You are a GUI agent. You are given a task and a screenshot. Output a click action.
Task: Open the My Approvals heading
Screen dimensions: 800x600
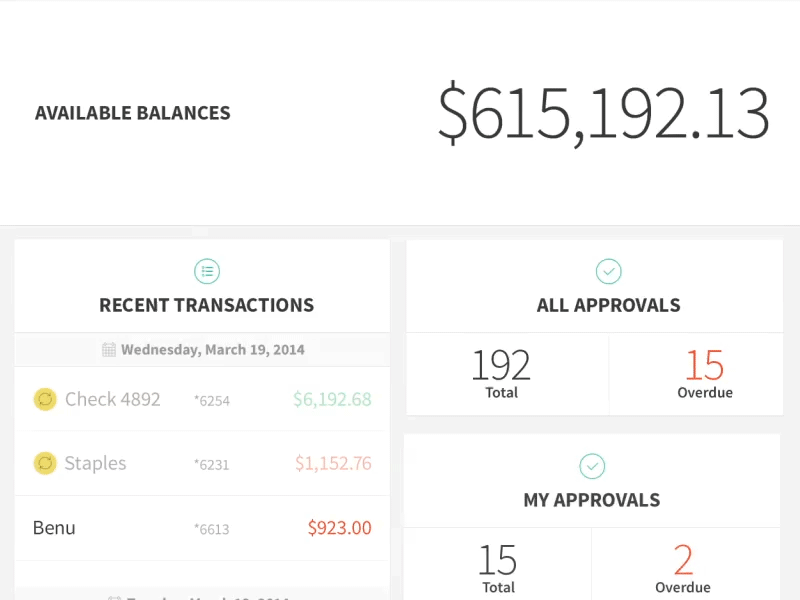click(592, 500)
